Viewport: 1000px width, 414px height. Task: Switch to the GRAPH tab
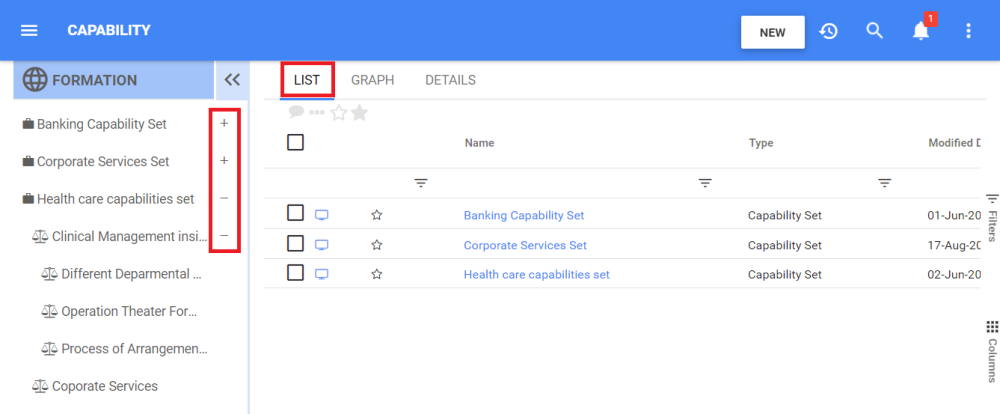(x=372, y=80)
